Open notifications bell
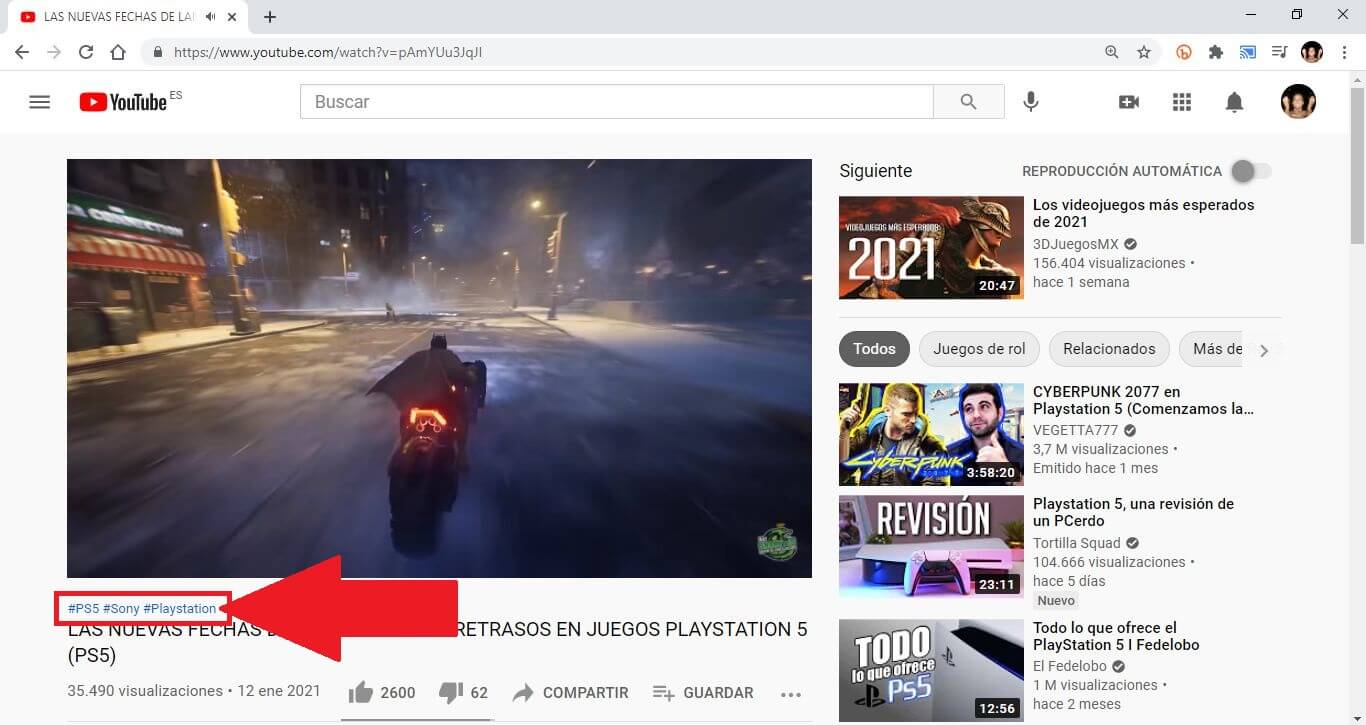1366x725 pixels. pos(1235,101)
